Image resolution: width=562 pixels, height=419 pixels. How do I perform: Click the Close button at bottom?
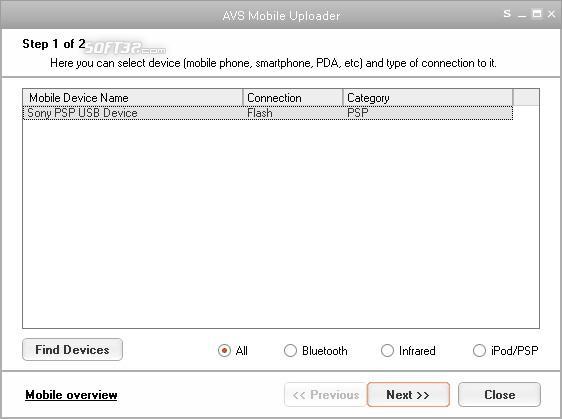tap(500, 395)
